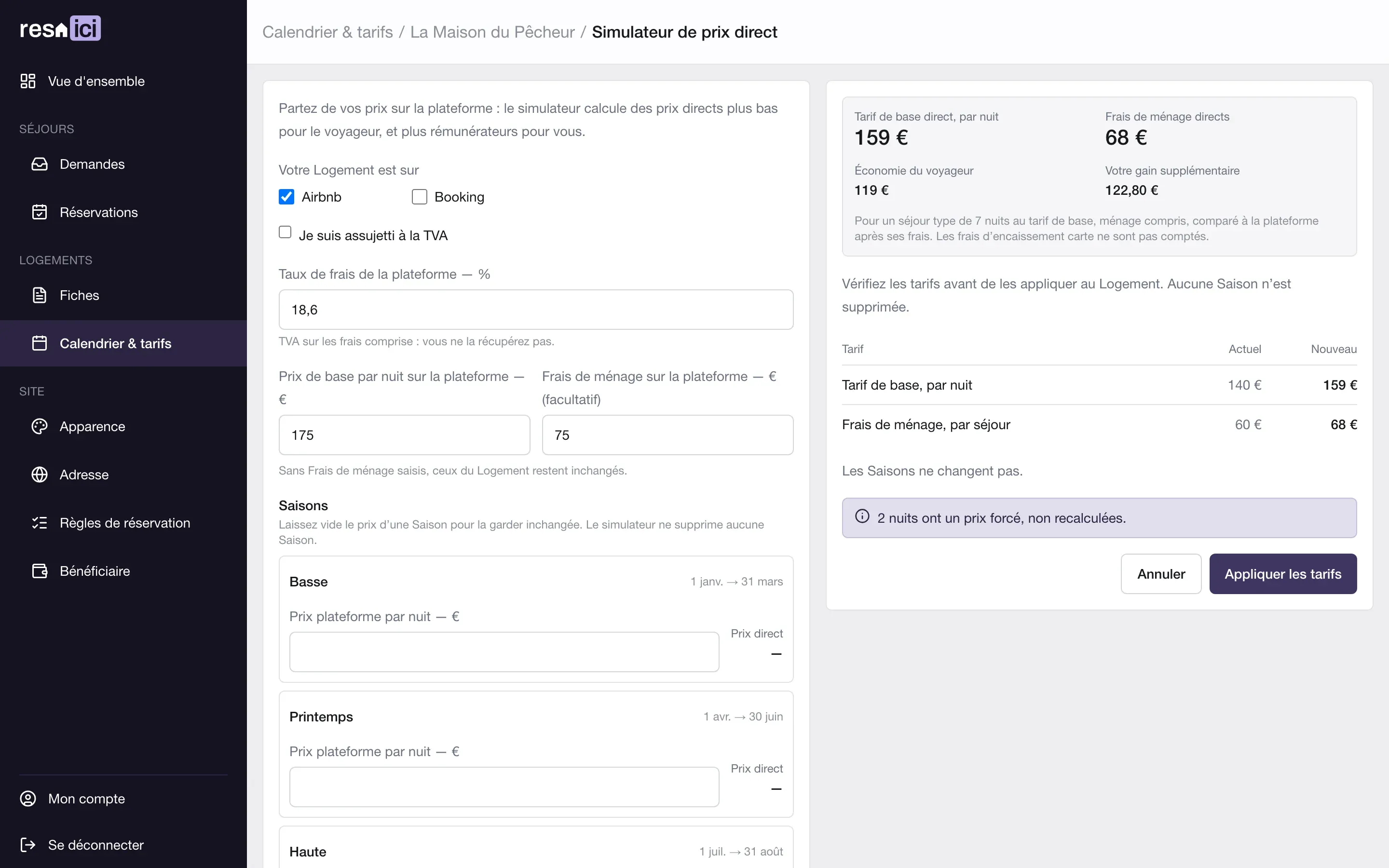Screen dimensions: 1389x868
Task: Click the Haute season heading
Action: (x=308, y=852)
